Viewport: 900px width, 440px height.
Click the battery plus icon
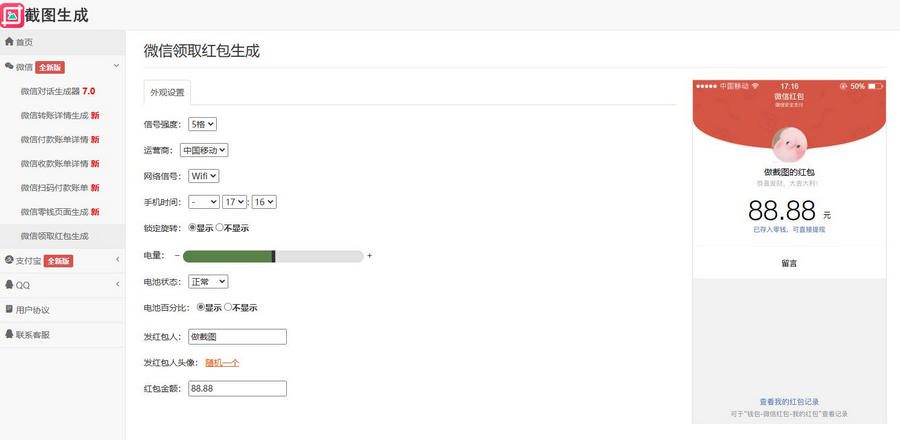click(x=369, y=256)
